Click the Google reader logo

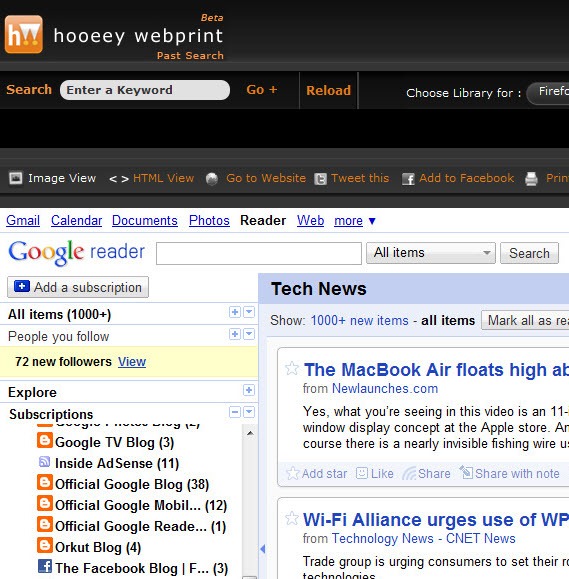point(76,252)
